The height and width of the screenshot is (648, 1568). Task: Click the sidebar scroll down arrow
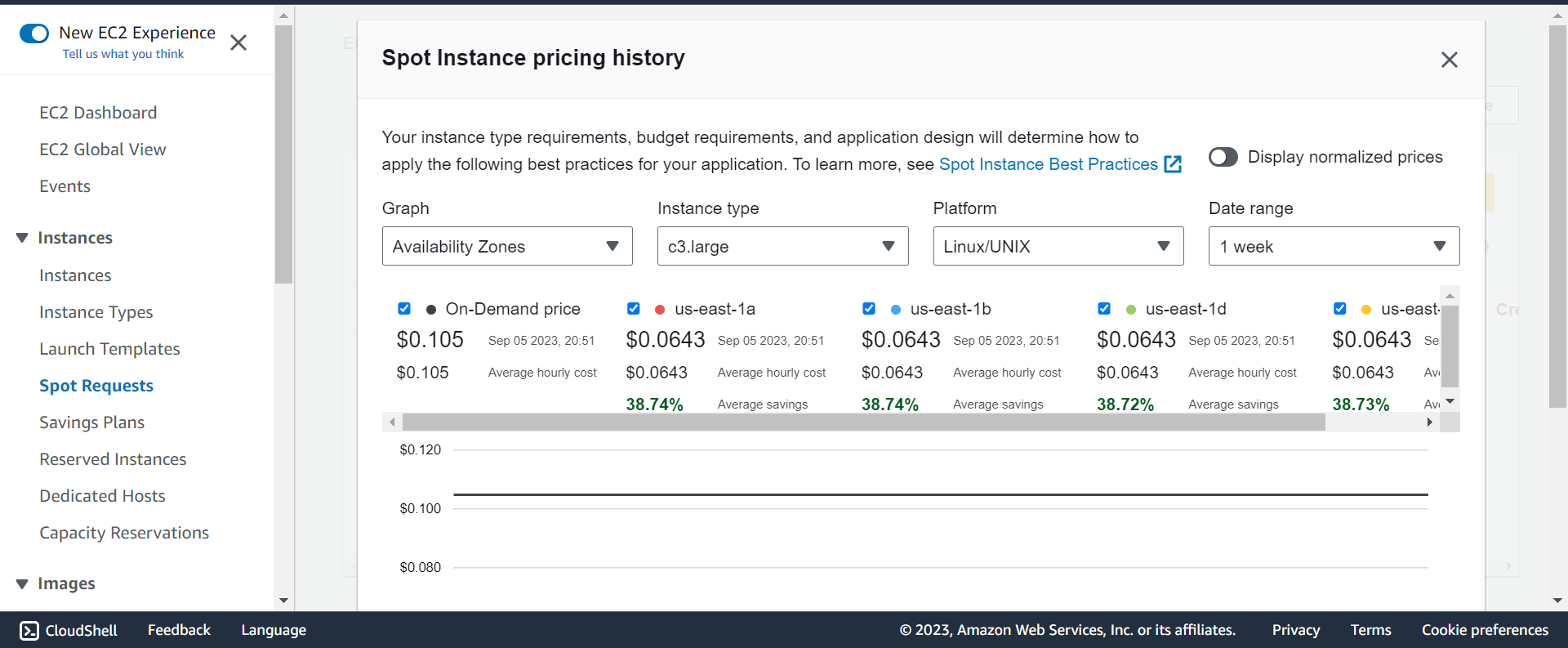(283, 601)
